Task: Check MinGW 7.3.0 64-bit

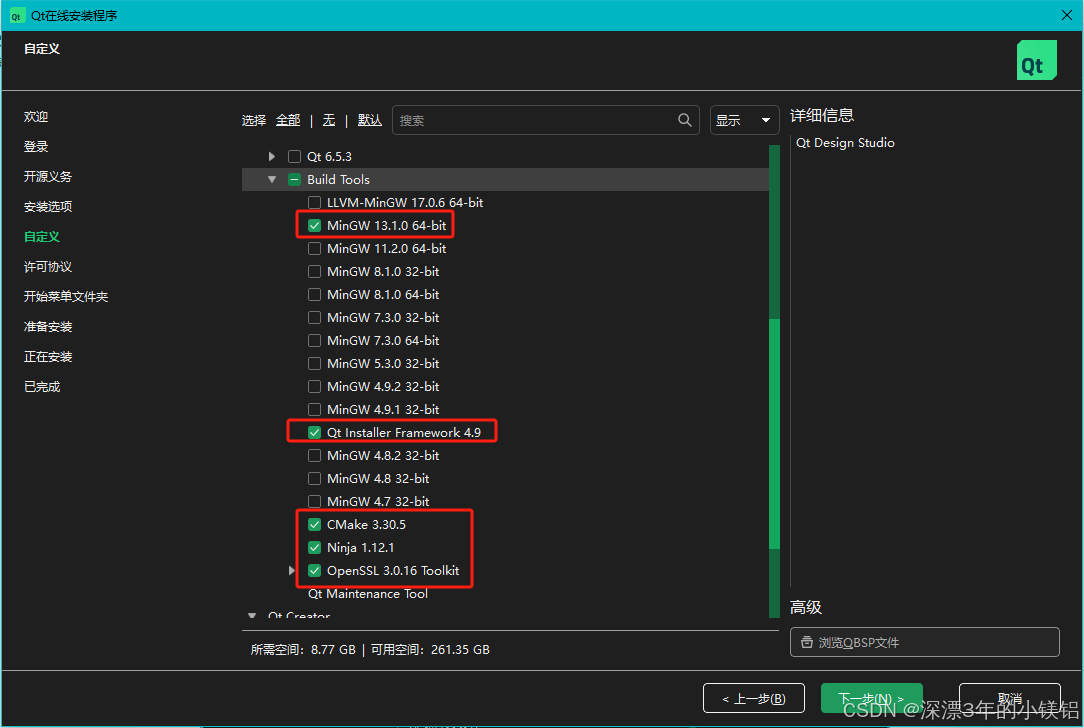Action: tap(315, 341)
